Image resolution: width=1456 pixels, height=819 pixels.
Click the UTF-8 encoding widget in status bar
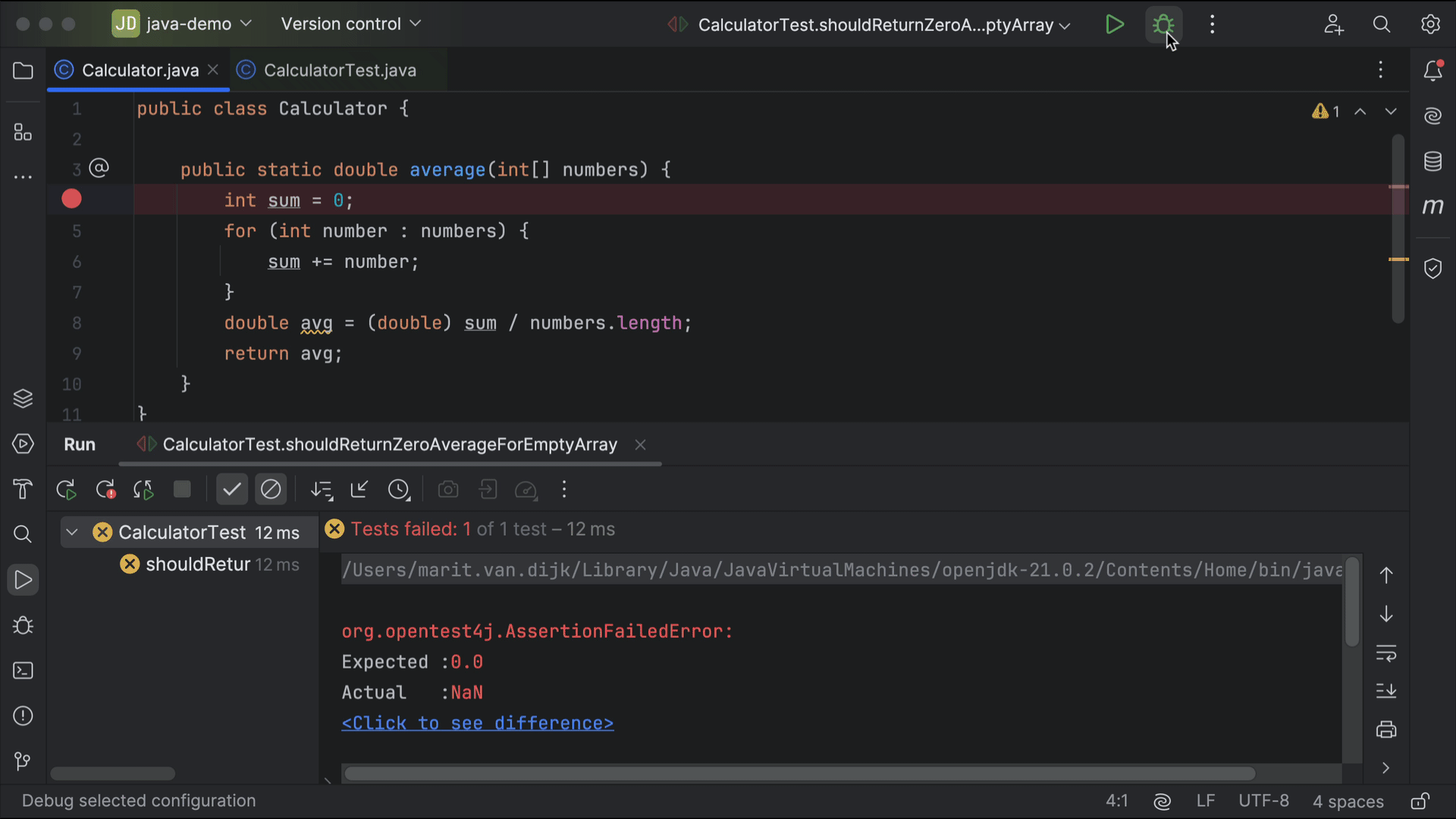coord(1263,801)
